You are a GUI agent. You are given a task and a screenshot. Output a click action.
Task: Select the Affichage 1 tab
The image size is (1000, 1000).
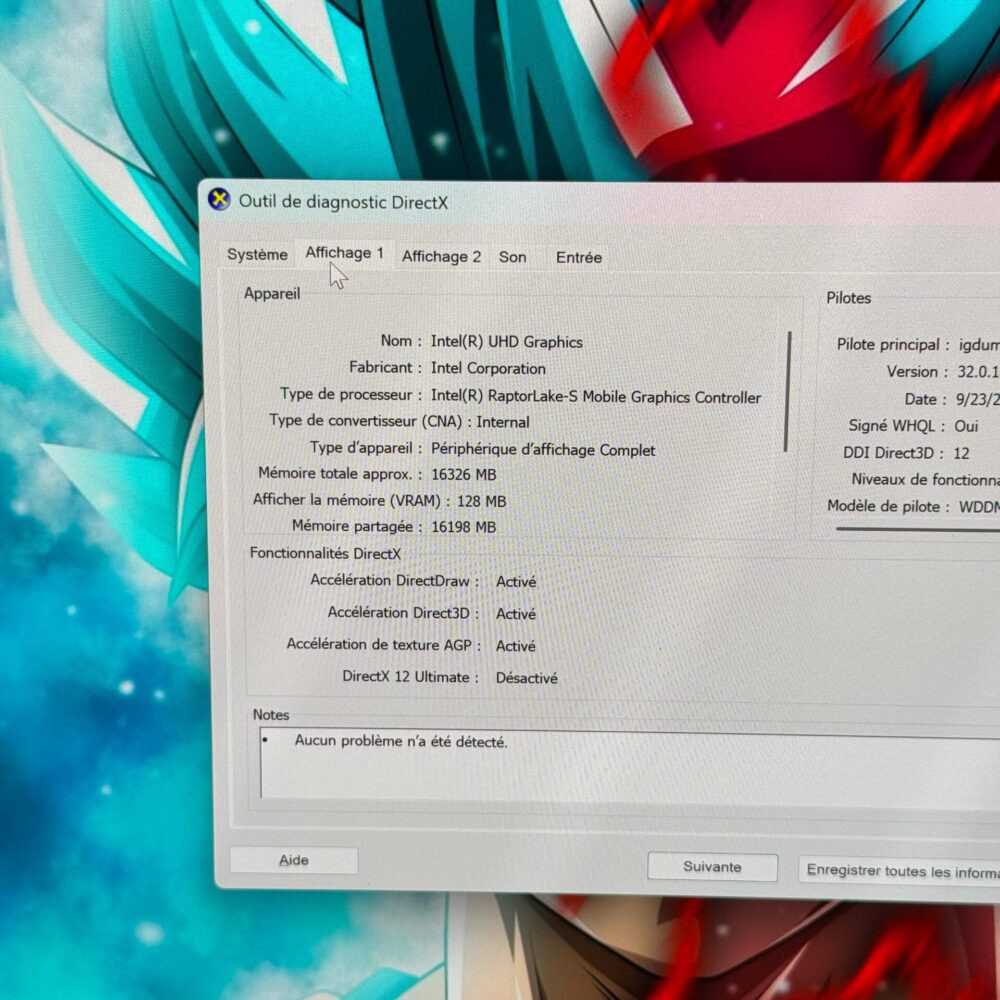tap(344, 253)
